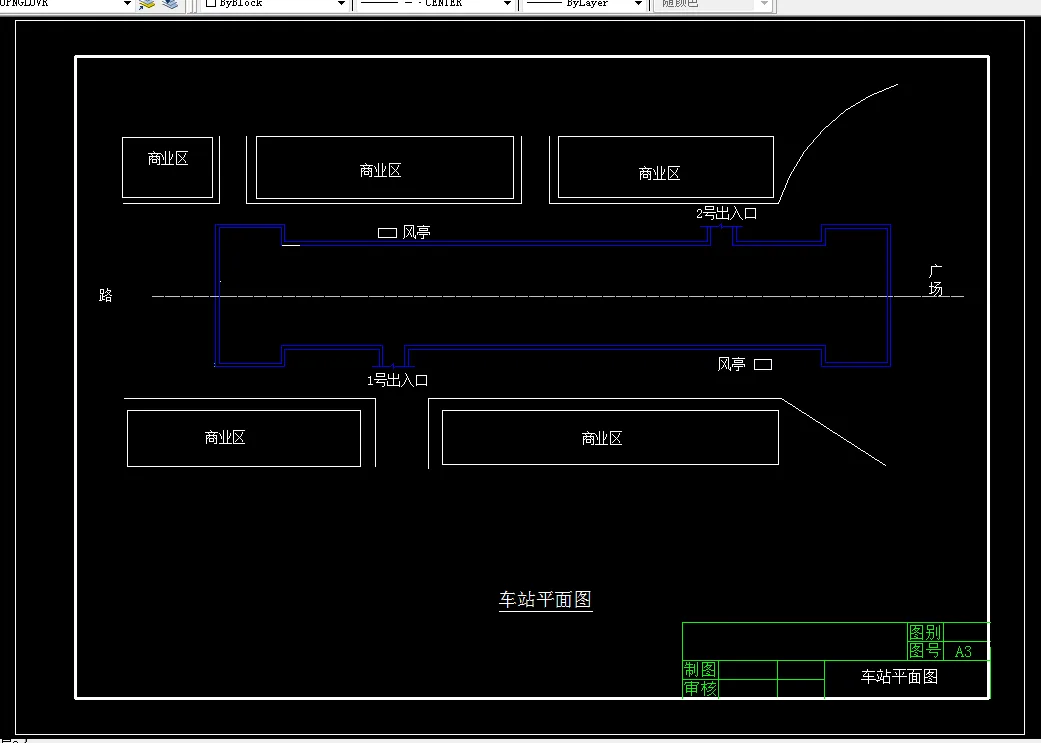Open the ByBlock color control dropdown
This screenshot has width=1041, height=743.
click(341, 4)
